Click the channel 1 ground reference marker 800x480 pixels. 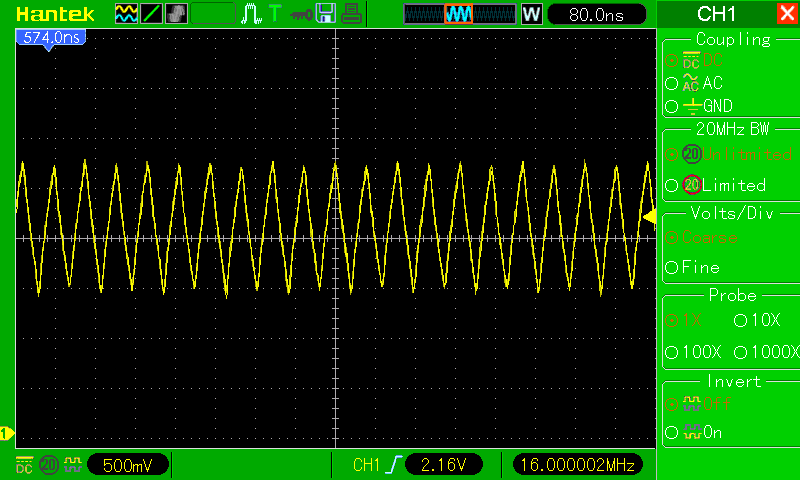(7, 434)
